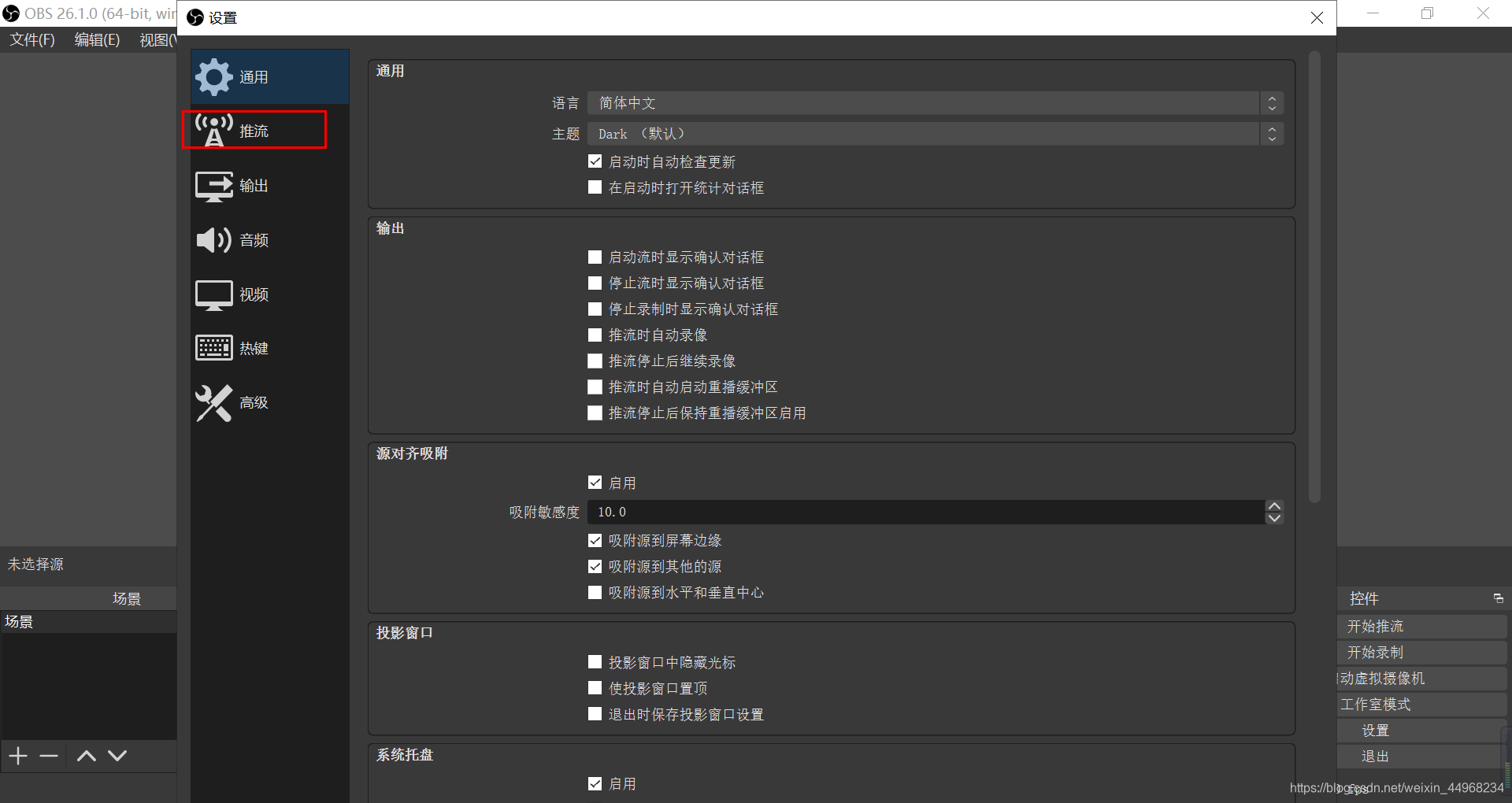Click 设置 button in controls dock

(x=1422, y=730)
